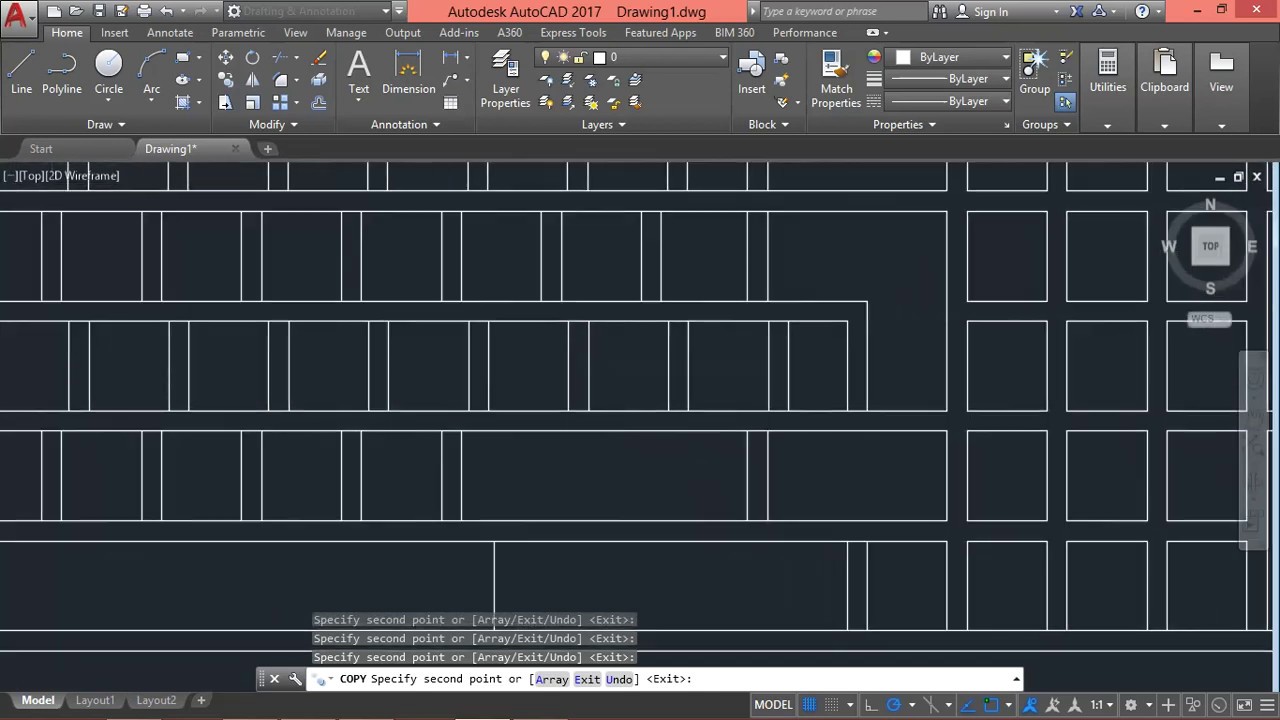Select the Dimension tool
Viewport: 1280px width, 720px height.
(408, 72)
